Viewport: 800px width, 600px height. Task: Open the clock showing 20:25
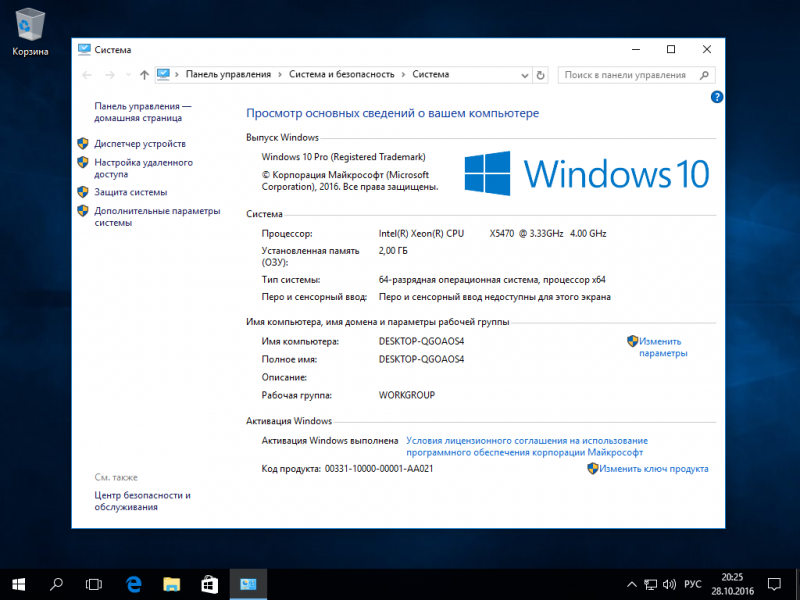(x=732, y=585)
